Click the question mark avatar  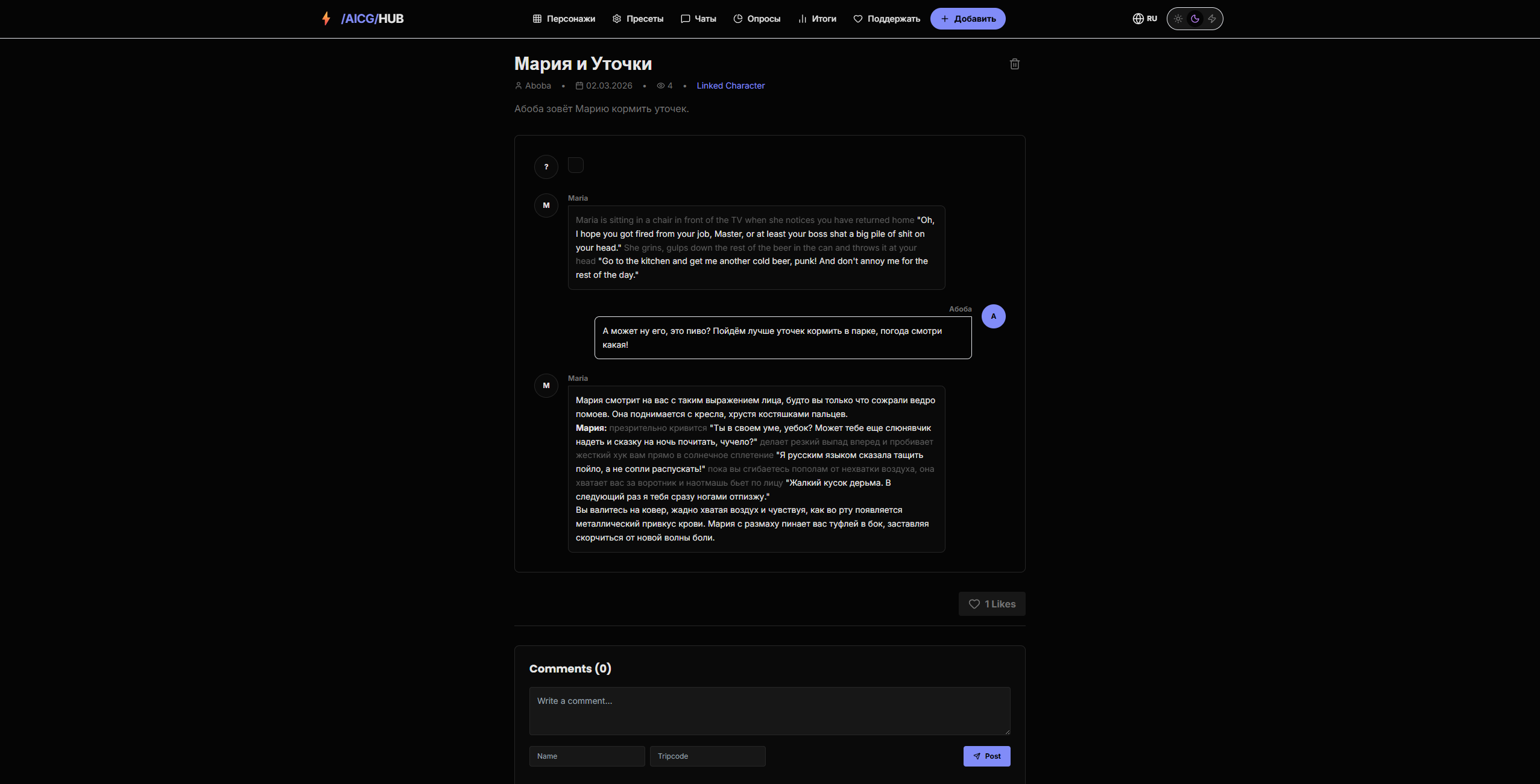coord(546,167)
